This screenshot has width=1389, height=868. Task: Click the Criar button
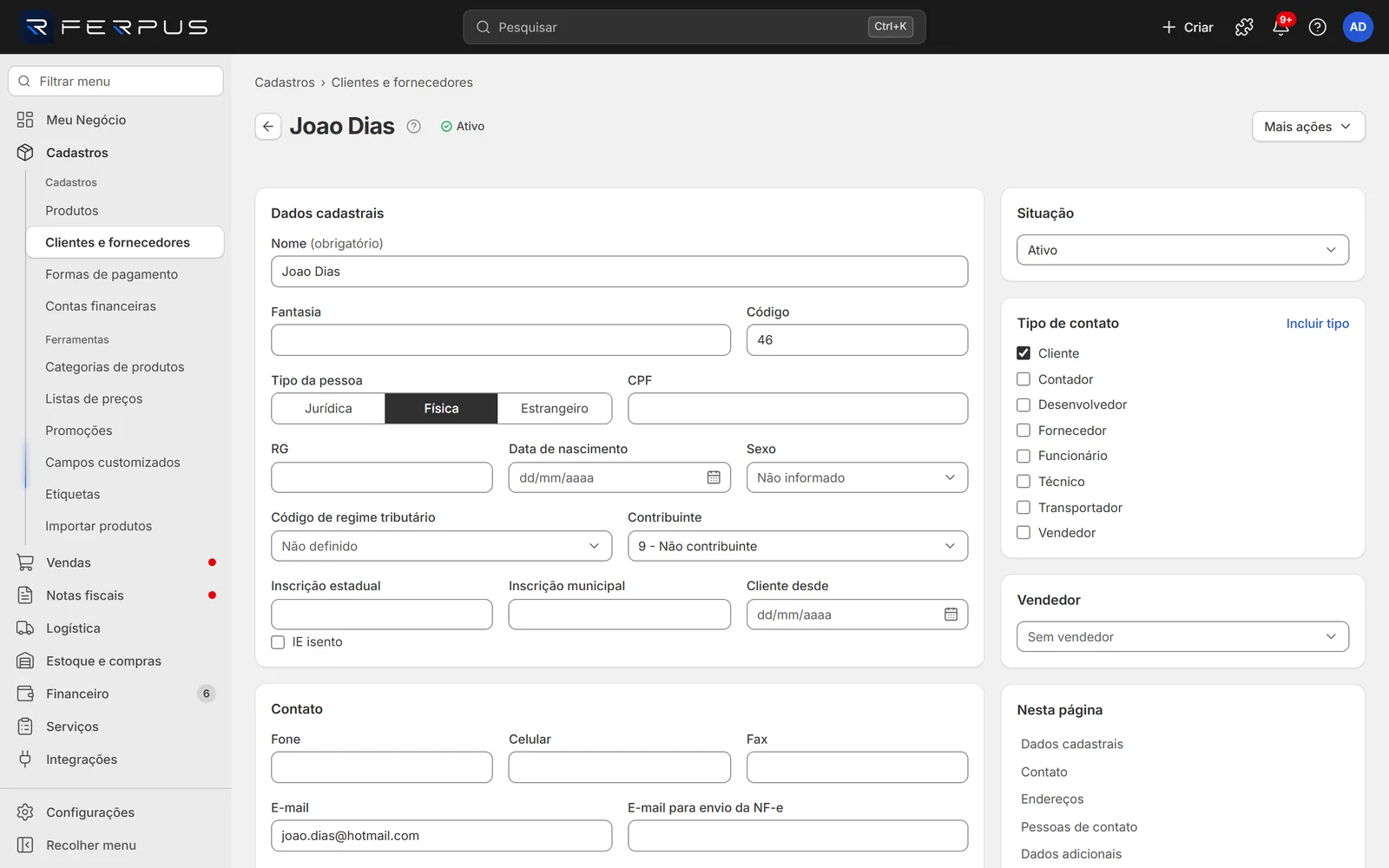pyautogui.click(x=1187, y=27)
